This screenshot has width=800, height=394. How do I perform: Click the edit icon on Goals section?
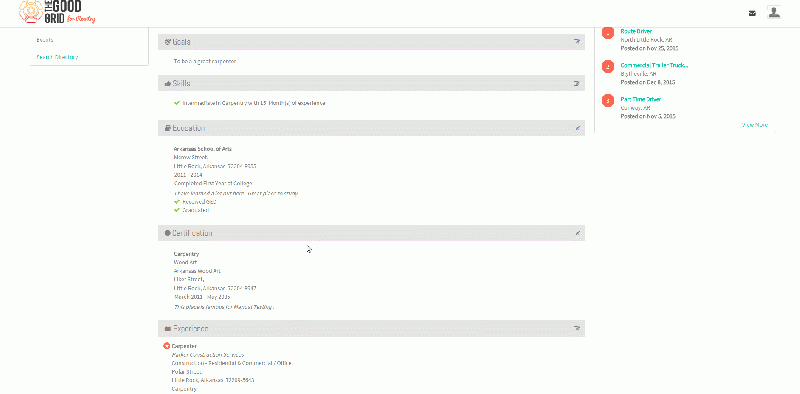pos(577,41)
